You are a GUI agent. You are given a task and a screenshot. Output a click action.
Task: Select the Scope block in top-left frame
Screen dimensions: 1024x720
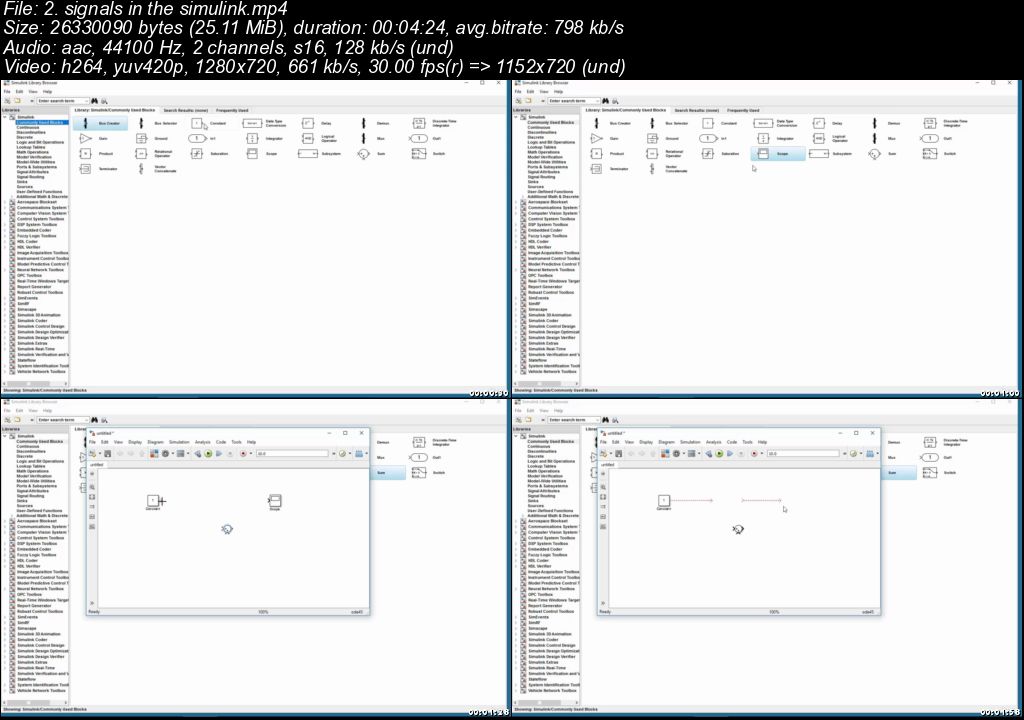tap(261, 154)
